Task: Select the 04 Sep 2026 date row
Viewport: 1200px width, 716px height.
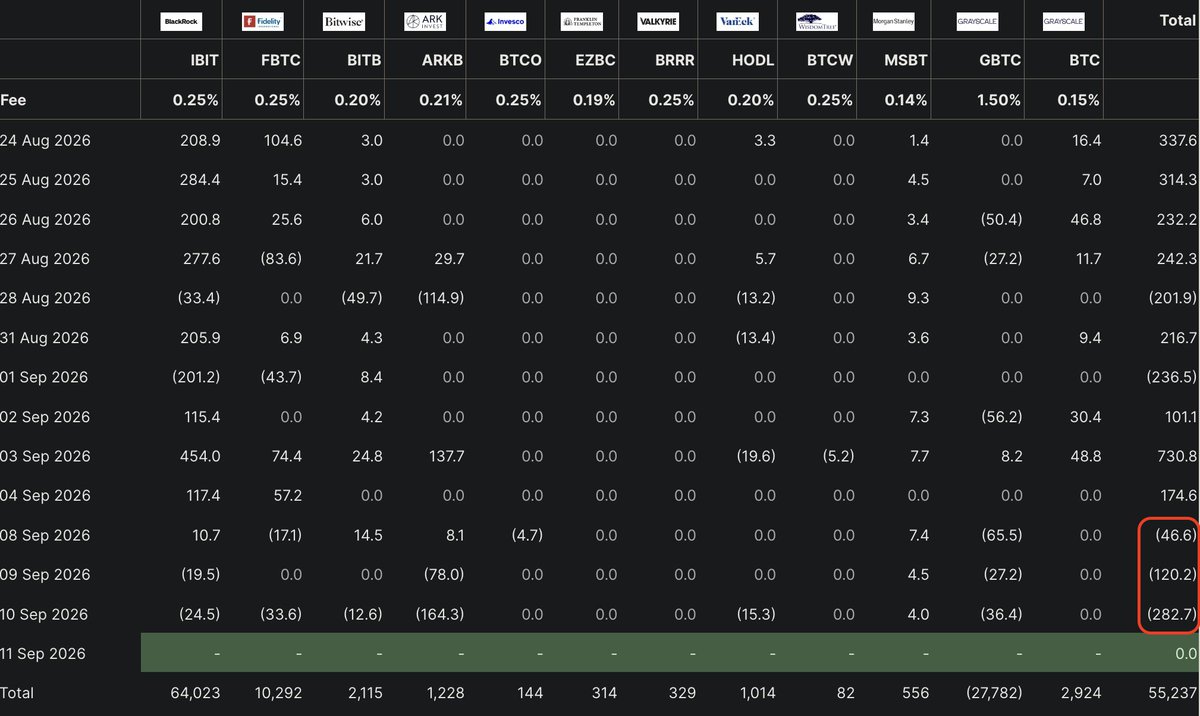Action: point(599,495)
